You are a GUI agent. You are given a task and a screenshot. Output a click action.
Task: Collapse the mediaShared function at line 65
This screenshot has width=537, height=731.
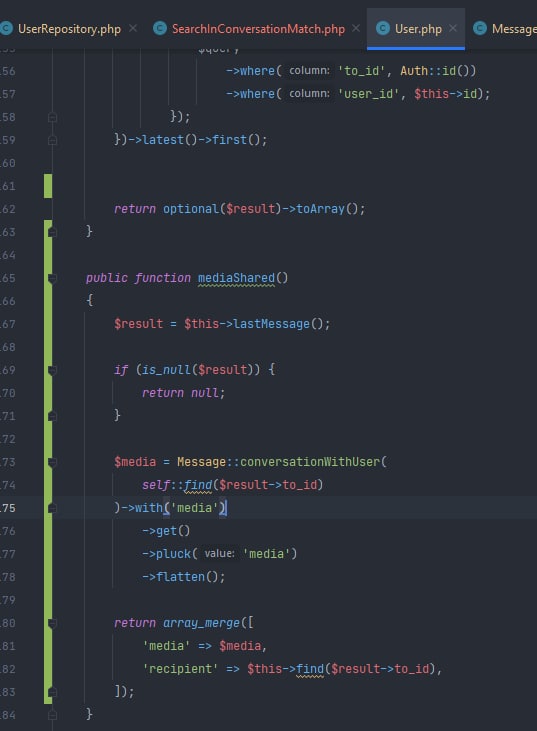(52, 278)
